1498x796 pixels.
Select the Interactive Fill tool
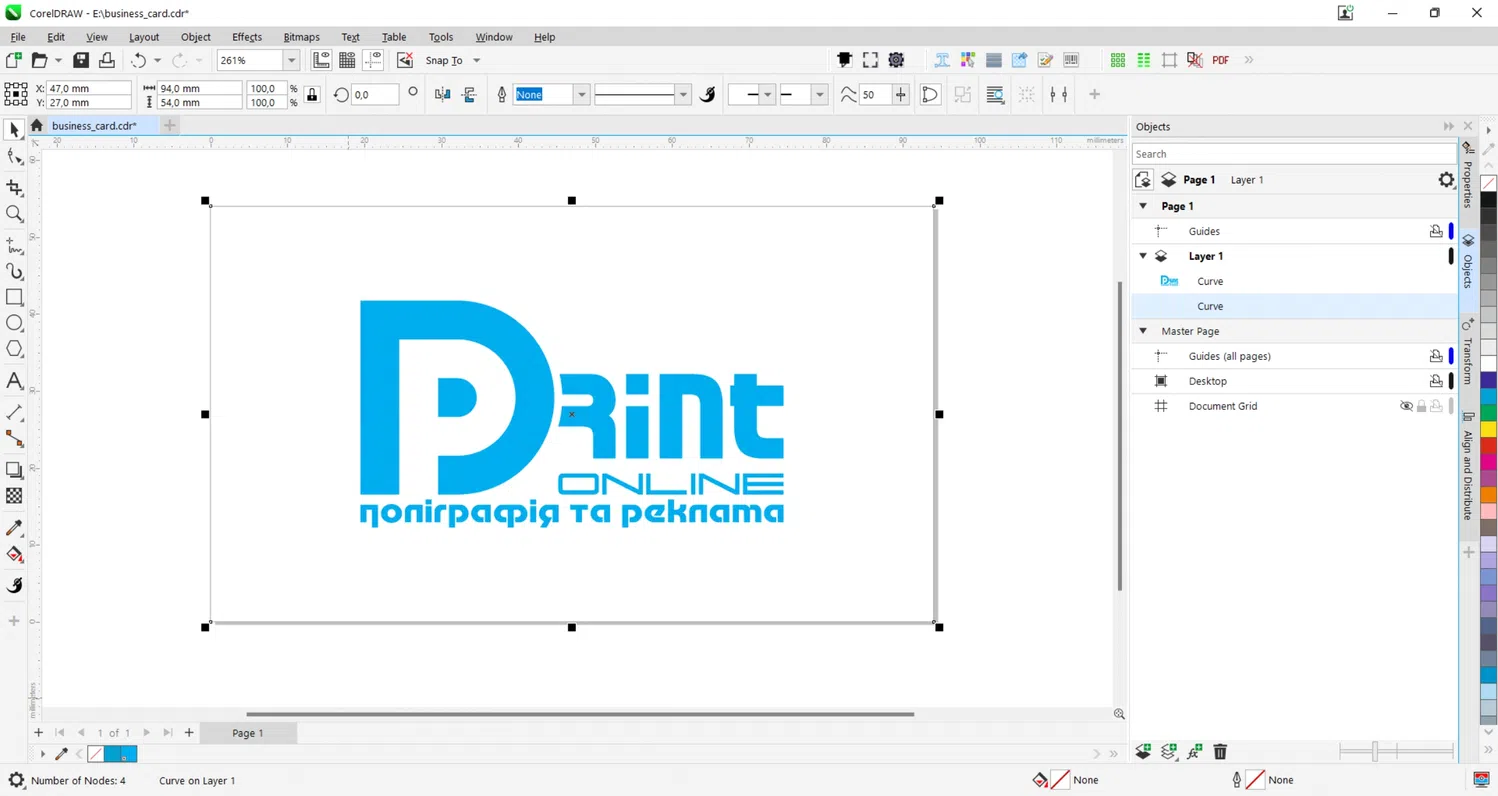point(14,555)
